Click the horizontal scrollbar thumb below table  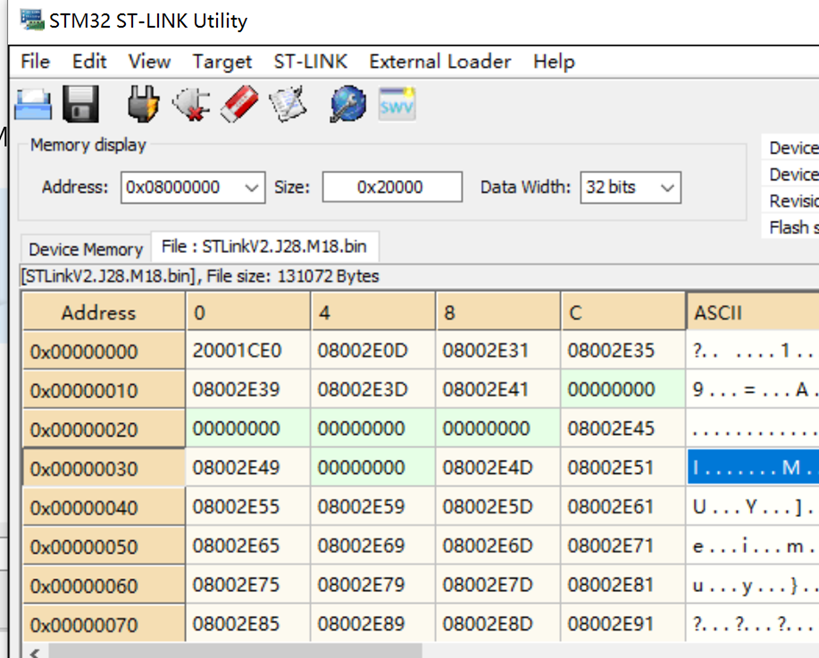235,651
